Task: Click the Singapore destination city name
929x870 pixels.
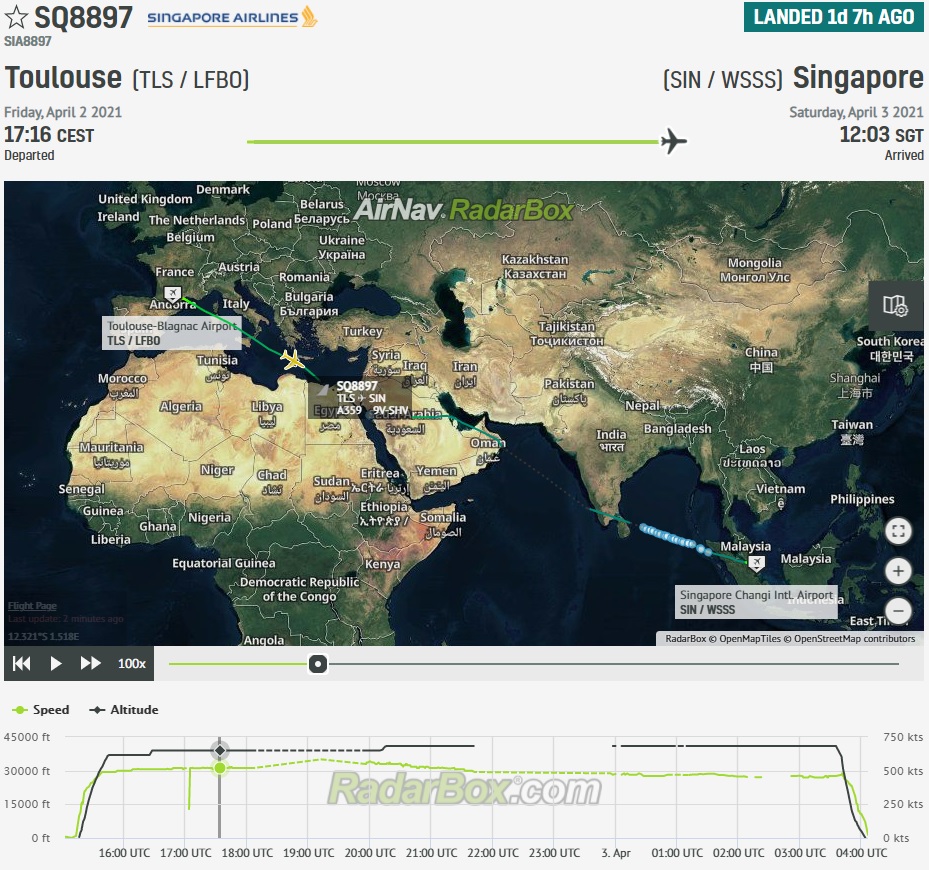Action: 858,78
